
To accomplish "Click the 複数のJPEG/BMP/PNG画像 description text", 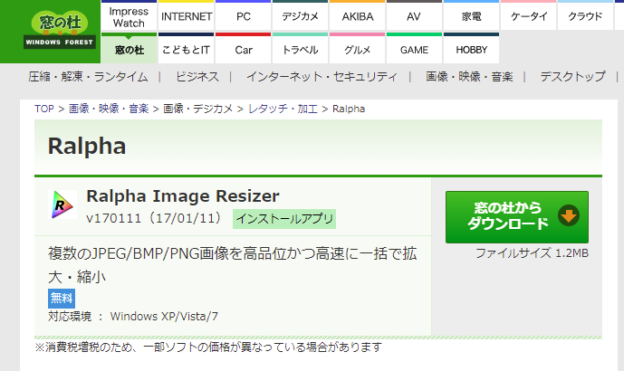I will (232, 265).
